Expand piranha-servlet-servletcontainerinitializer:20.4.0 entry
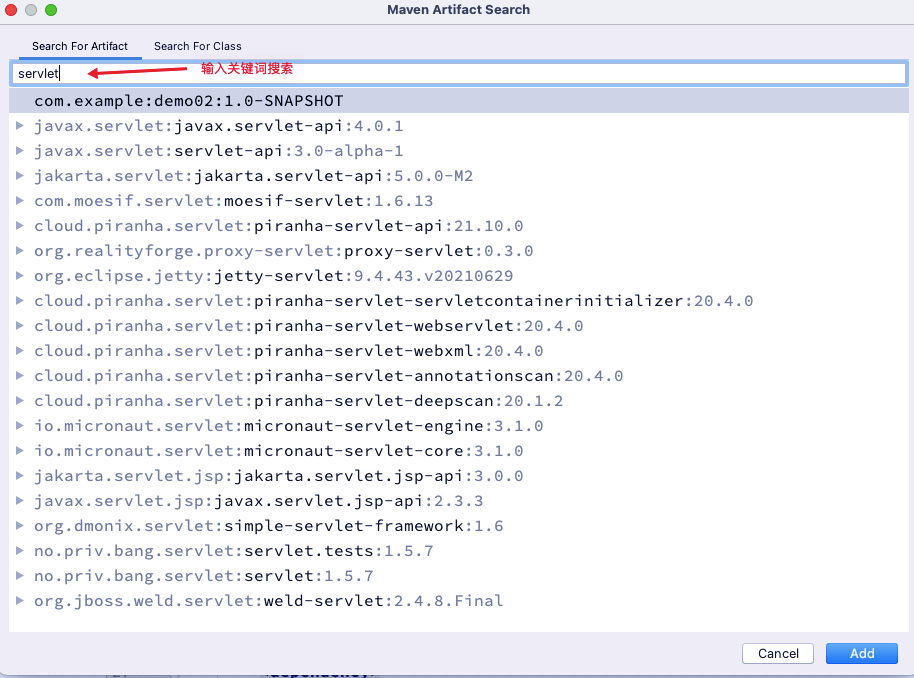 20,300
